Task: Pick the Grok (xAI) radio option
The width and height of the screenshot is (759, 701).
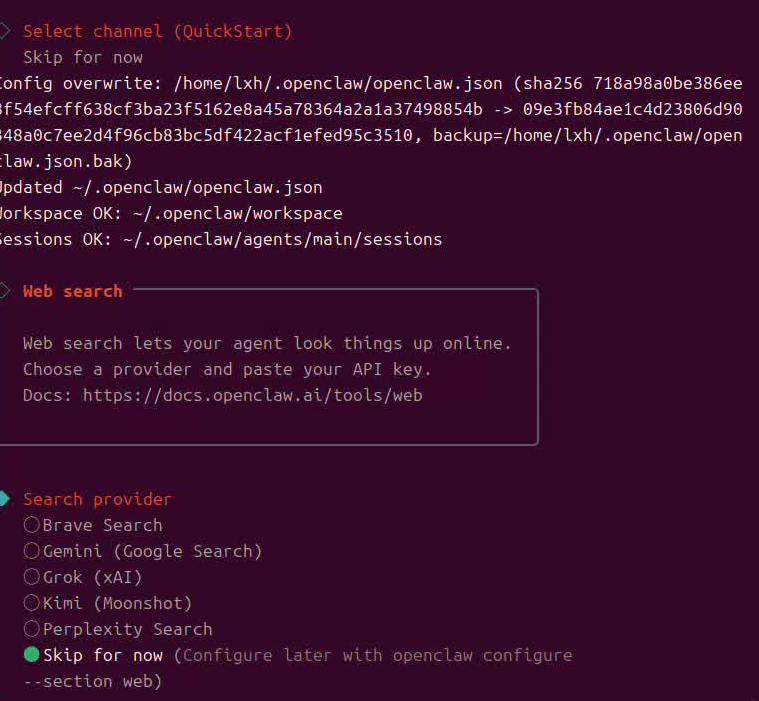Action: click(x=32, y=577)
